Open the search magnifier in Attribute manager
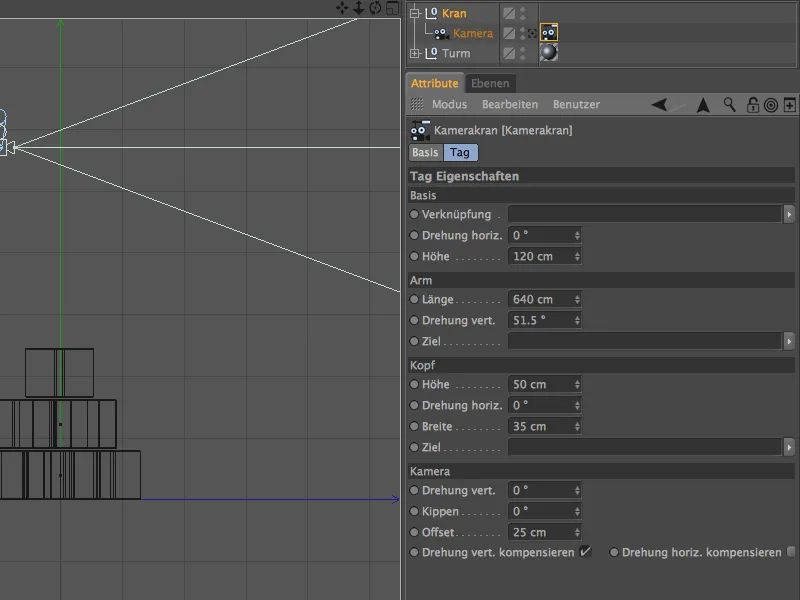The width and height of the screenshot is (800, 600). pyautogui.click(x=730, y=105)
